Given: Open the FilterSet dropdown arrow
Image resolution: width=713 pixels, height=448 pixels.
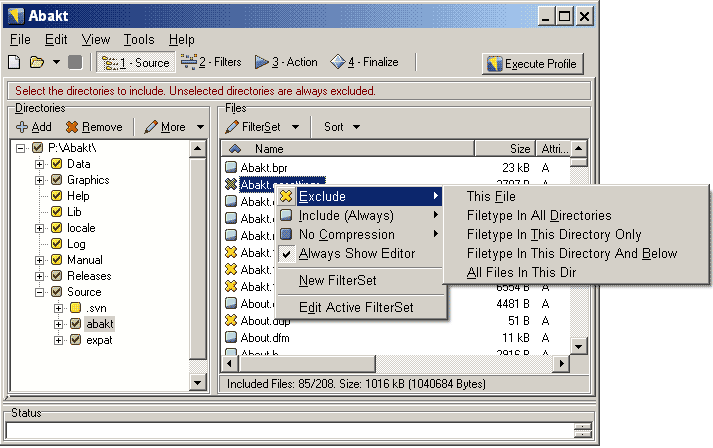Looking at the screenshot, I should (x=296, y=127).
